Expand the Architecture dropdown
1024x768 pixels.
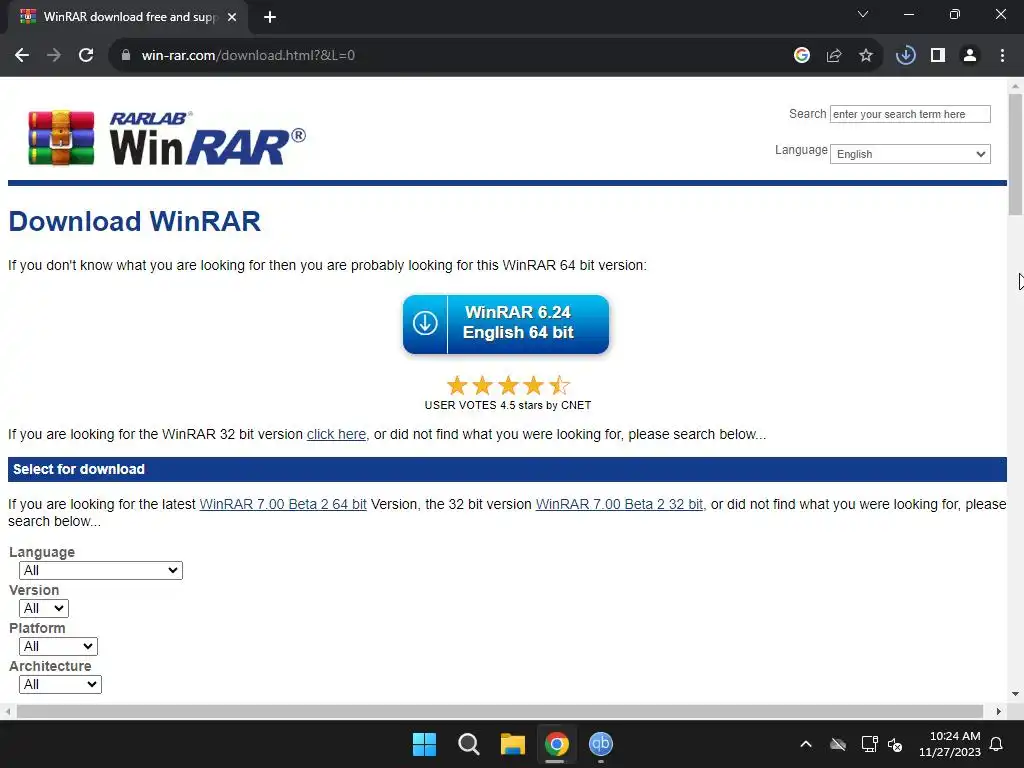60,684
